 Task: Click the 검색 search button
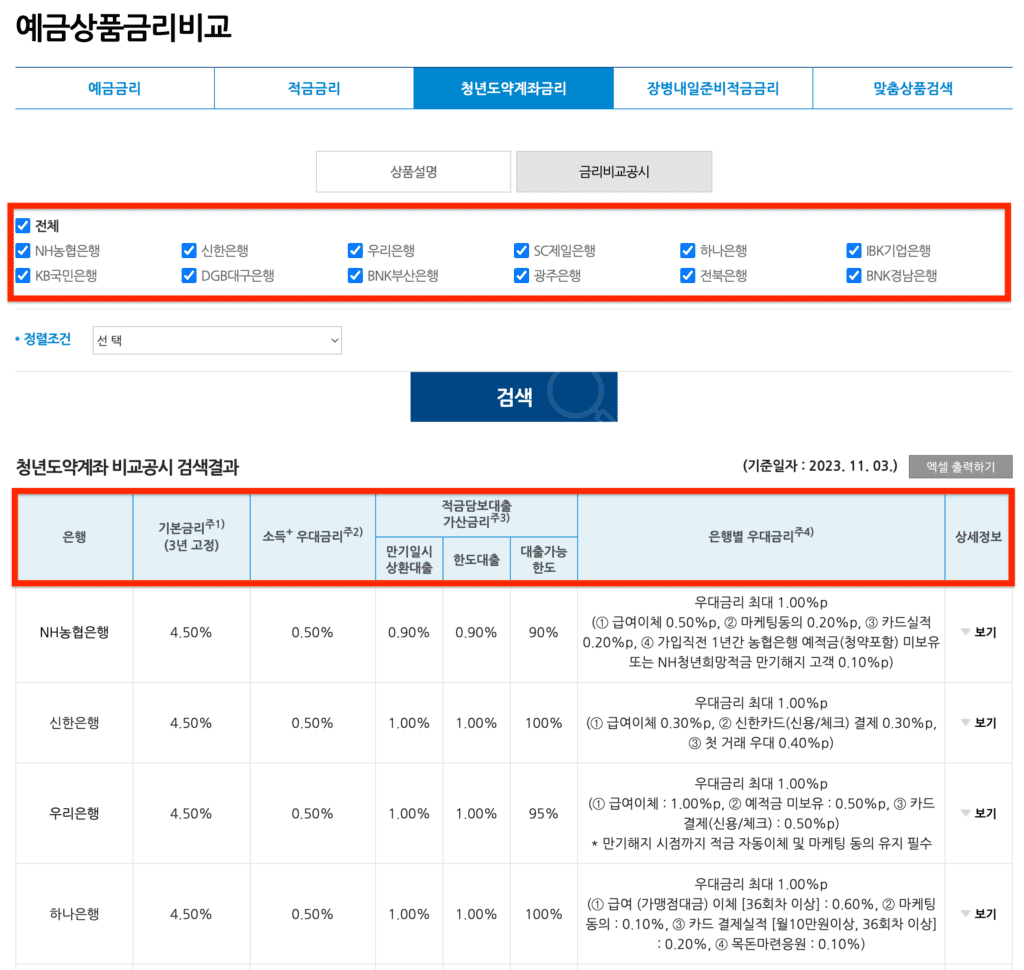tap(514, 396)
